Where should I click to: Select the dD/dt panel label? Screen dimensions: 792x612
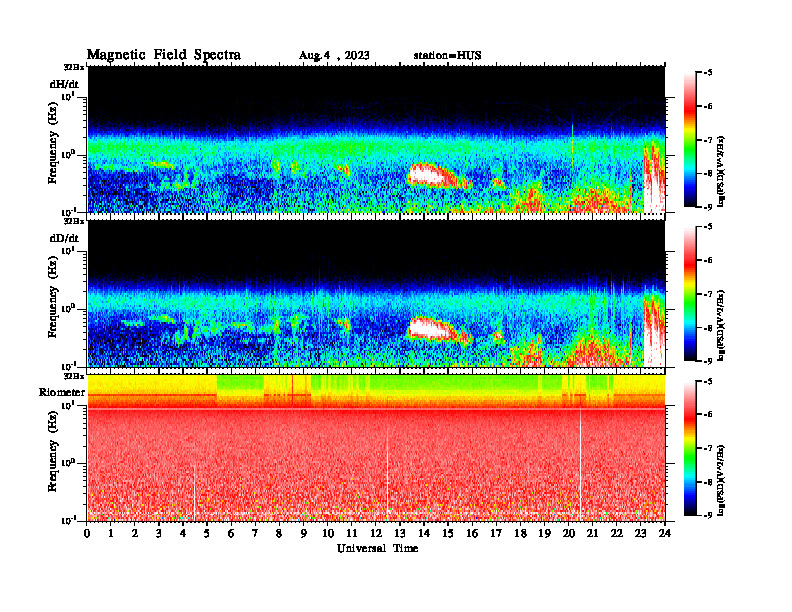tap(64, 238)
